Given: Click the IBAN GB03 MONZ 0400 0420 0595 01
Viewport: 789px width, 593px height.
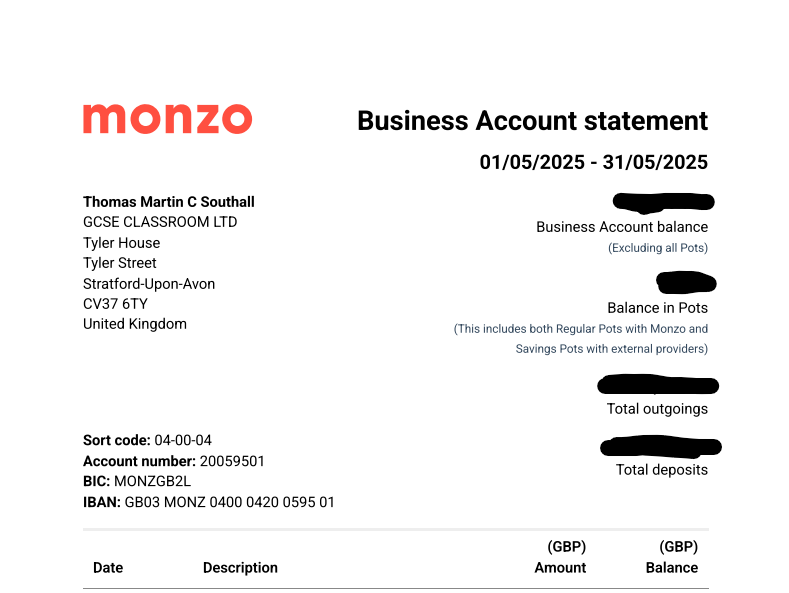Looking at the screenshot, I should click(229, 502).
